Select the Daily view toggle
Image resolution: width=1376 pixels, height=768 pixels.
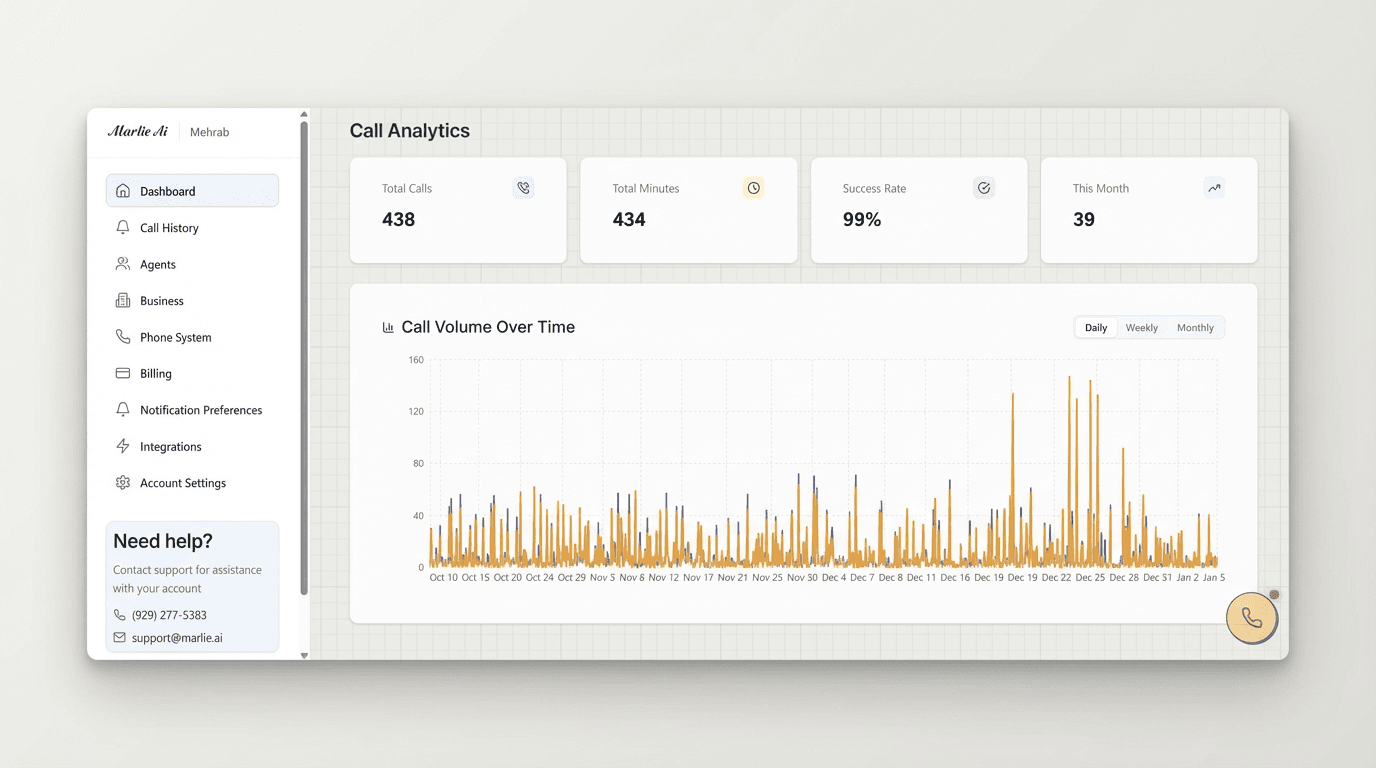(1095, 327)
